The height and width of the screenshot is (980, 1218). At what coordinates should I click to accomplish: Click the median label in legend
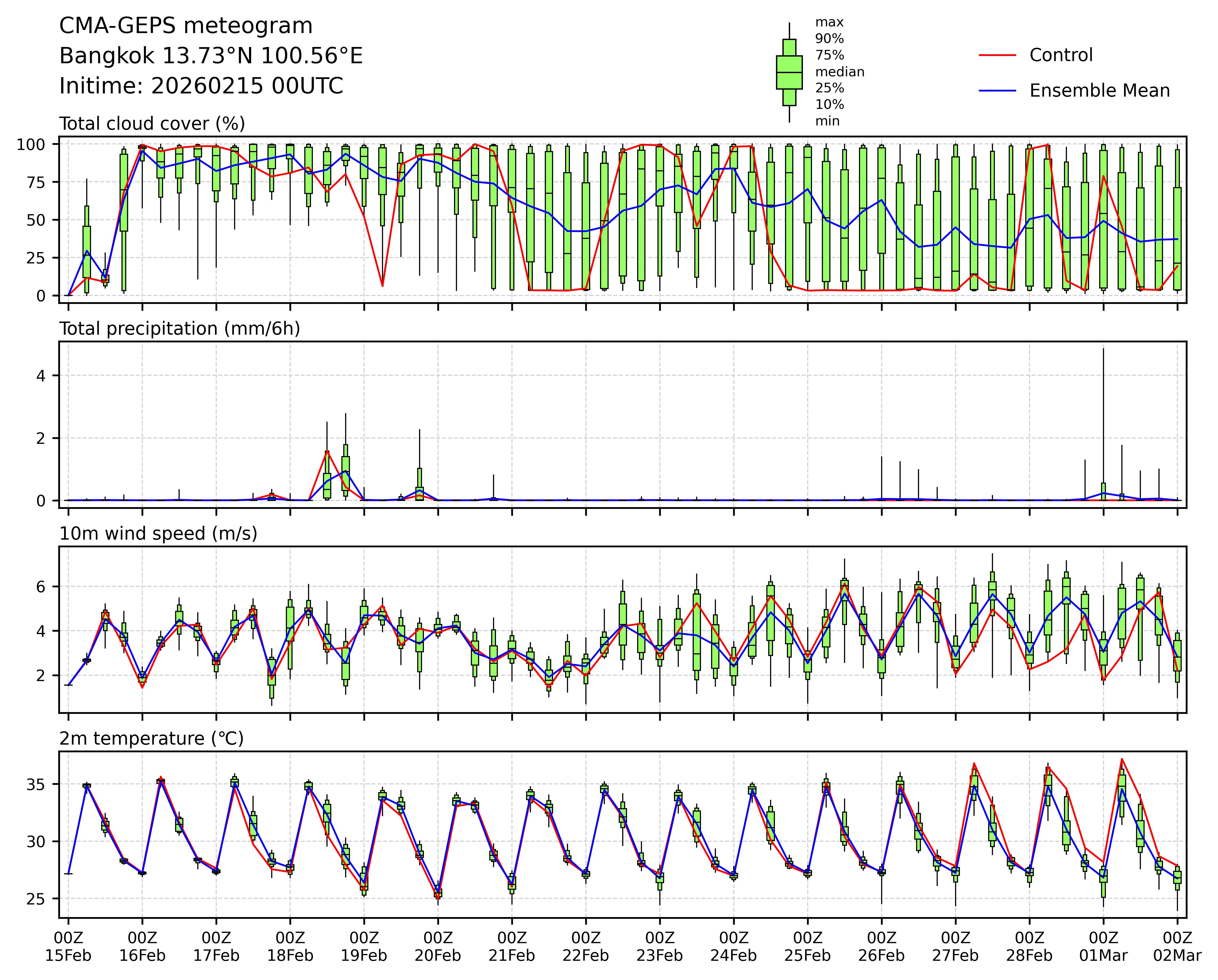click(839, 72)
